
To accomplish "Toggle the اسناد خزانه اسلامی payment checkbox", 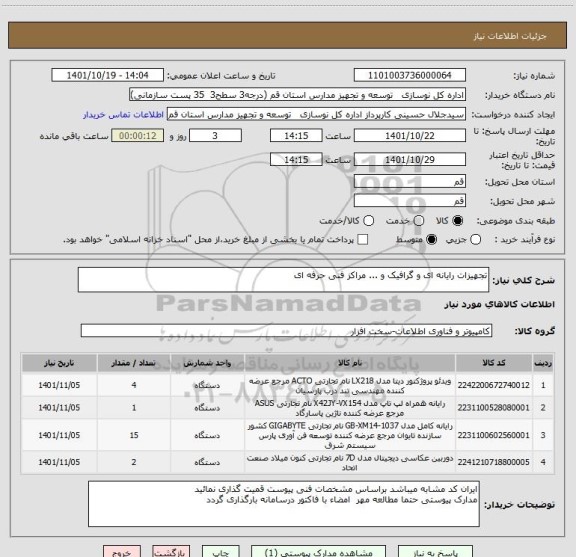I will tap(363, 240).
